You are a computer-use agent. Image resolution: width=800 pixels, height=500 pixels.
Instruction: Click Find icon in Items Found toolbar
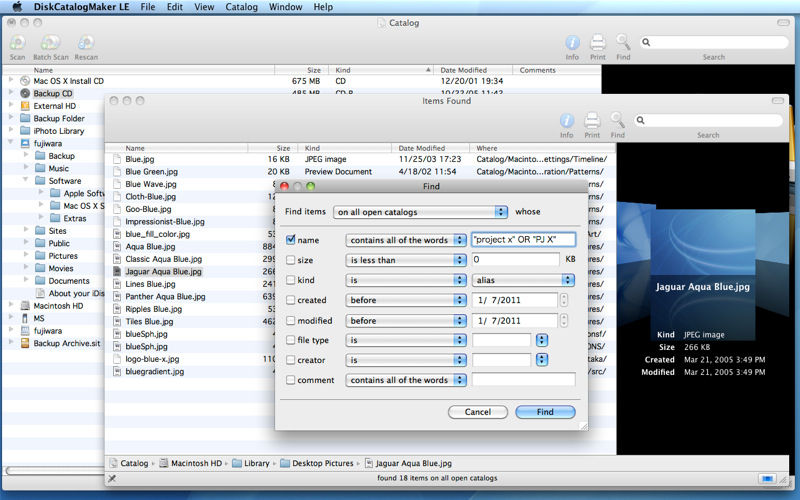(617, 120)
